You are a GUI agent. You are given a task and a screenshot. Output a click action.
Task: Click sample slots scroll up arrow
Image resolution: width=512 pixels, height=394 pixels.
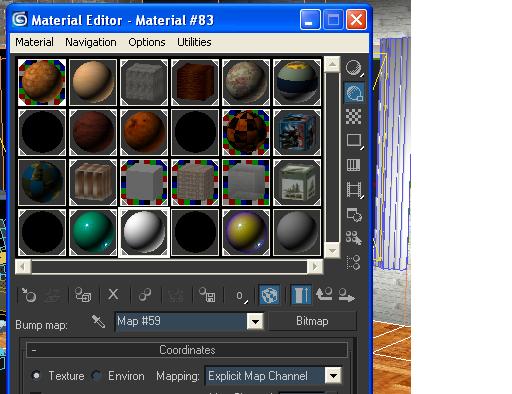click(x=332, y=64)
